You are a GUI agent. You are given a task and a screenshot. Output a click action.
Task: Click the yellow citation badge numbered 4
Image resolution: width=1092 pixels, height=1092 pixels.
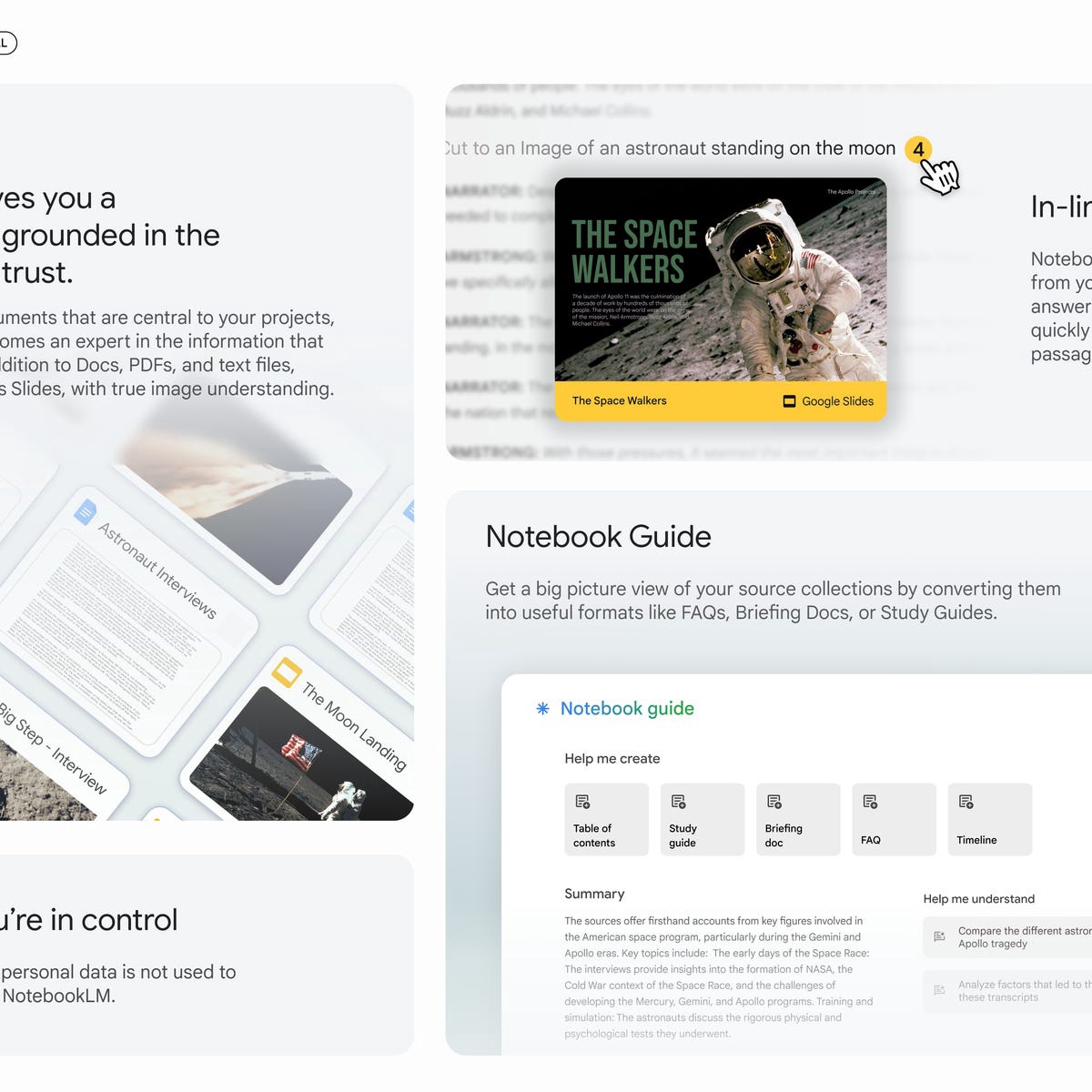tap(918, 149)
